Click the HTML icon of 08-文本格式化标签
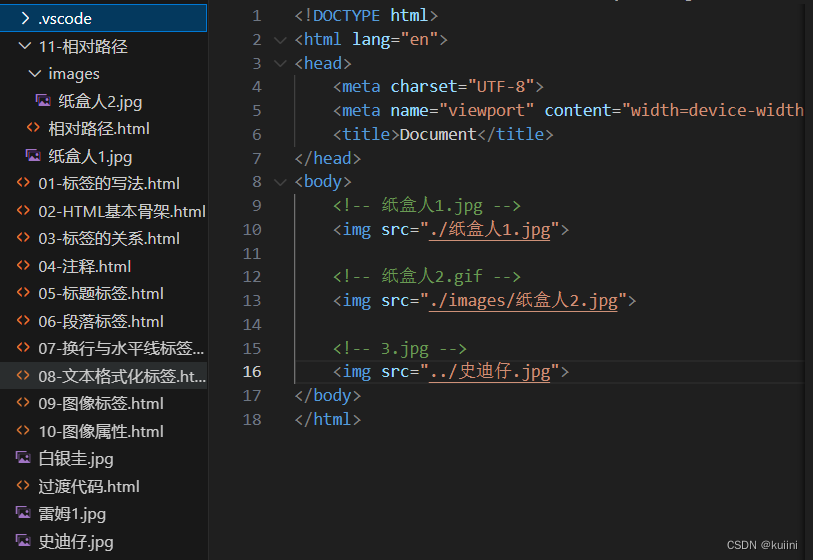This screenshot has width=813, height=560. (x=23, y=375)
